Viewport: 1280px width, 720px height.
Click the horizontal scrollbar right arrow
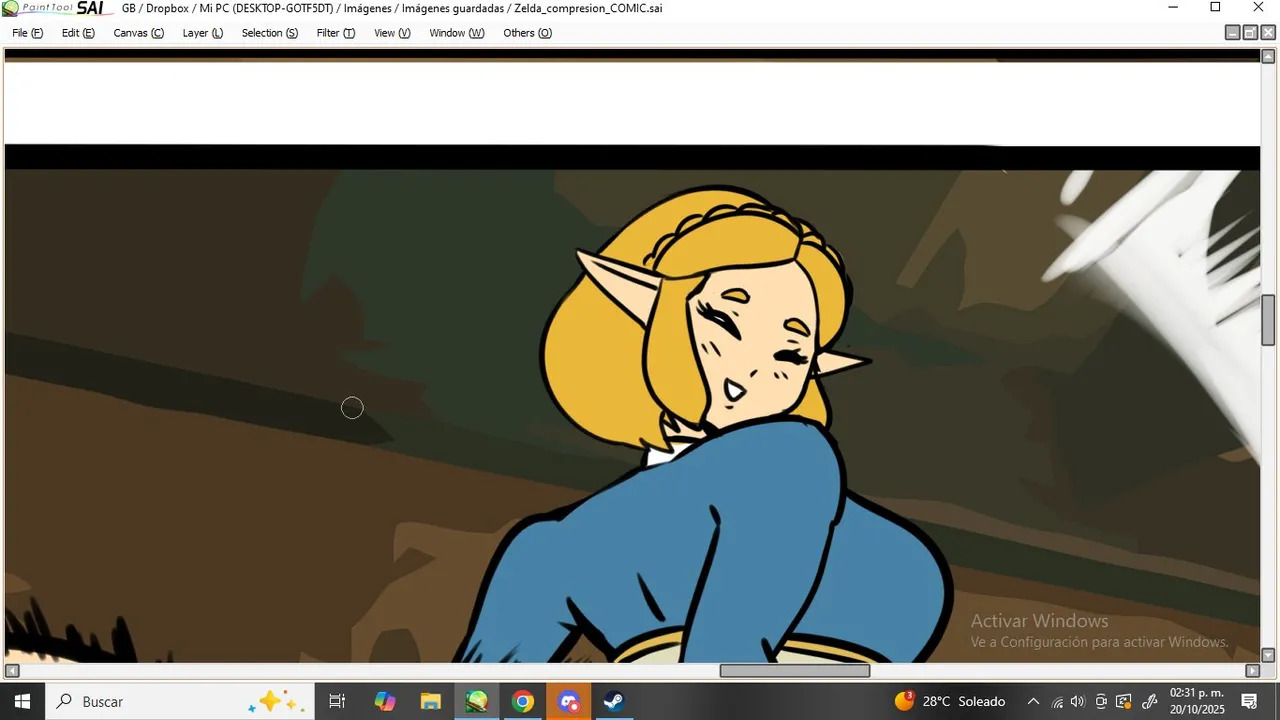1252,670
